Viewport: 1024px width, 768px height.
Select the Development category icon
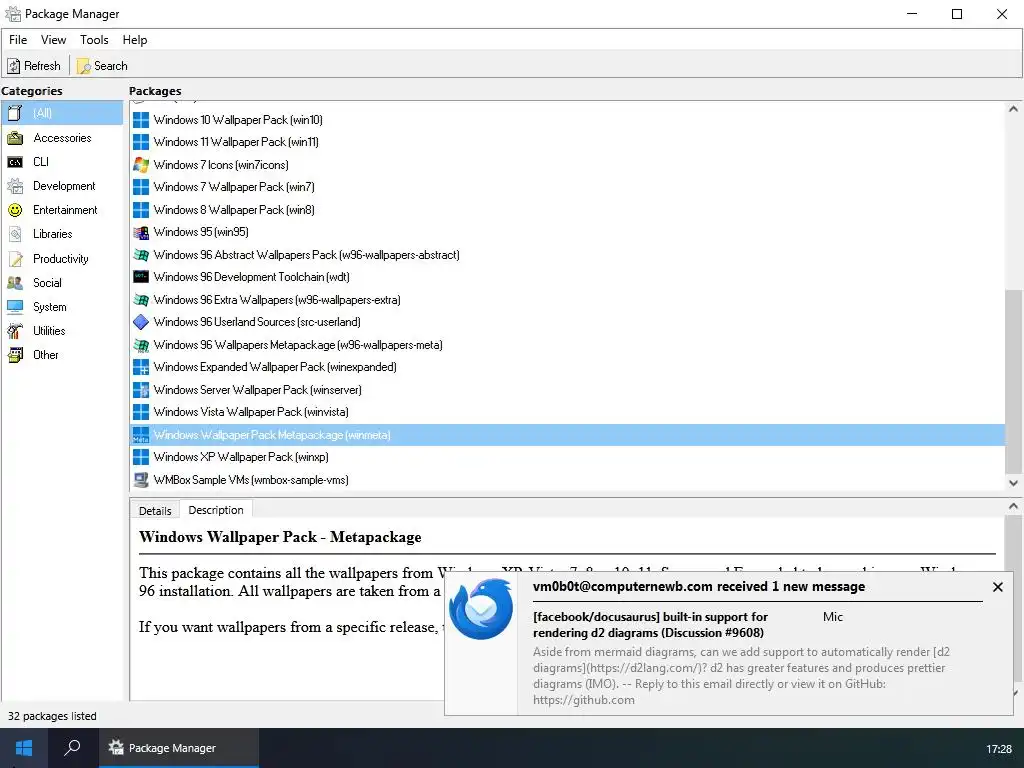tap(15, 186)
